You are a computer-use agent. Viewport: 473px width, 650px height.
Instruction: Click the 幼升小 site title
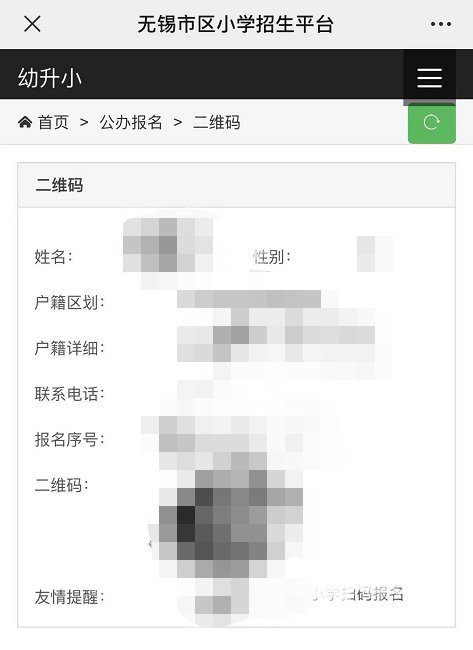(x=49, y=78)
